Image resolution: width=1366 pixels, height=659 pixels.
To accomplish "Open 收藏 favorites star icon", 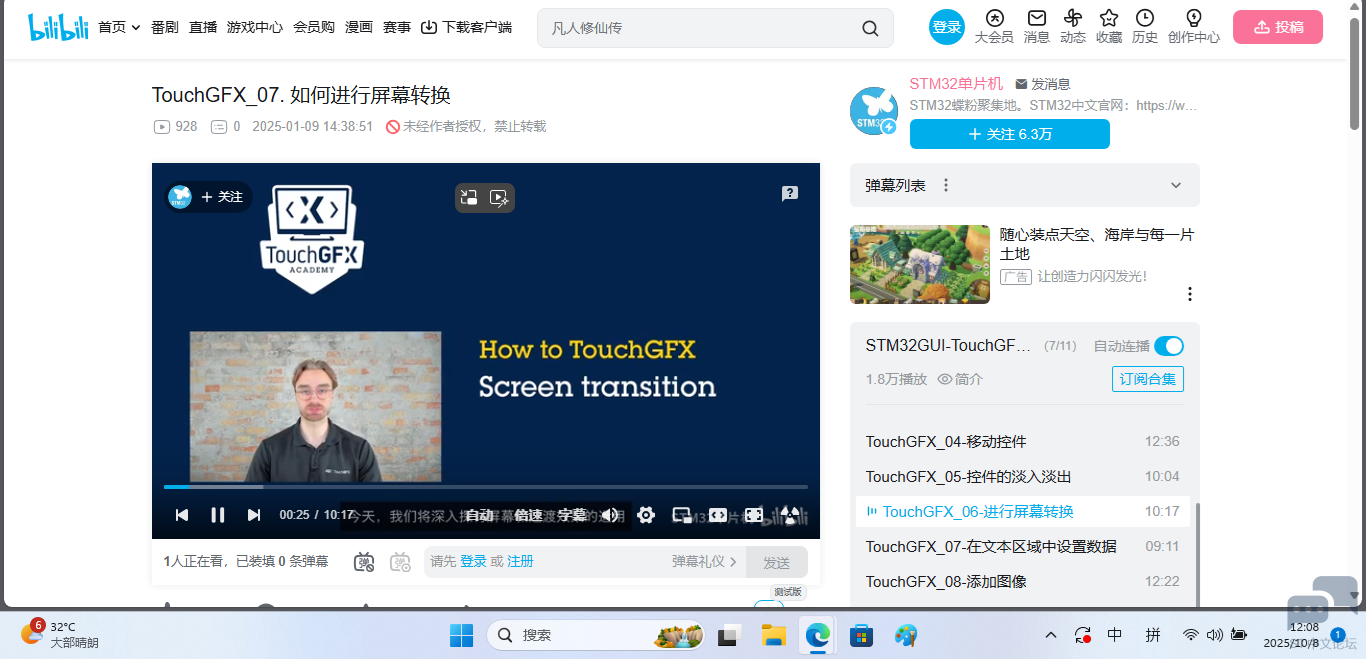I will pos(1108,27).
